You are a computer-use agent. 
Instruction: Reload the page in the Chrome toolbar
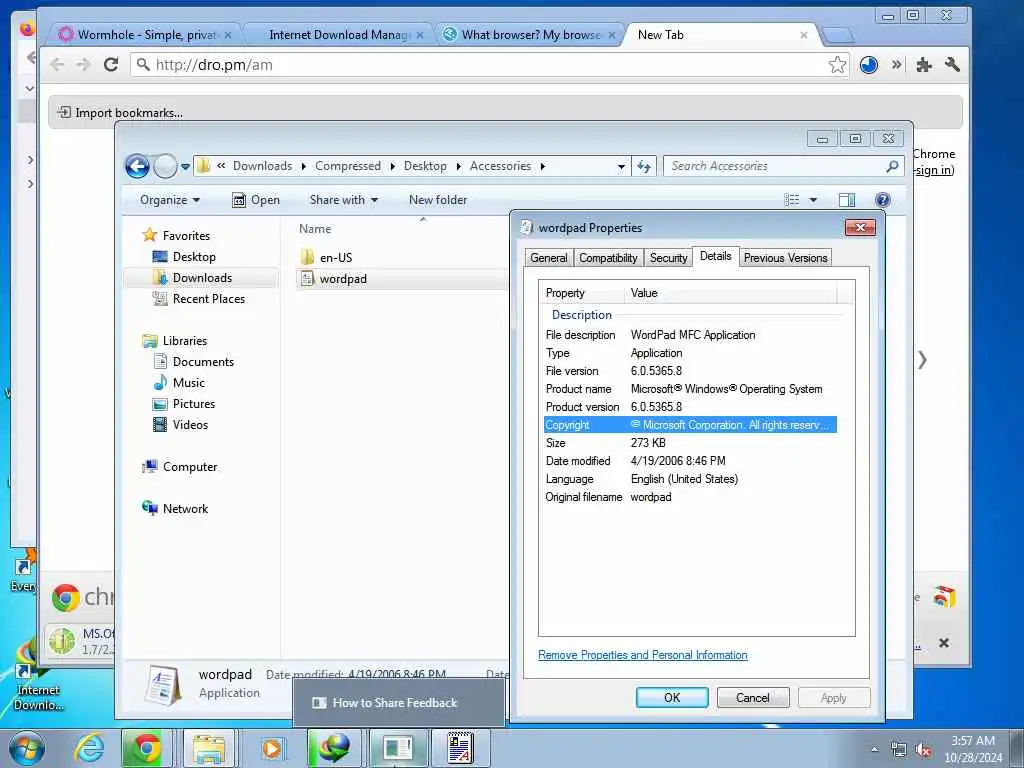(111, 64)
